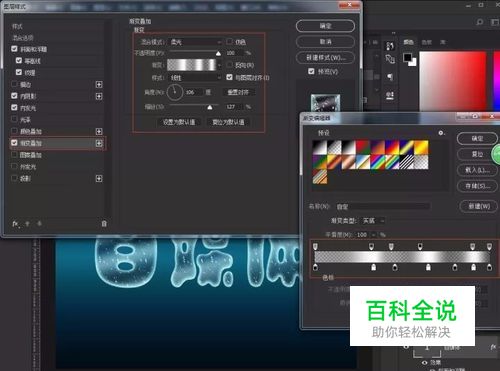Click the foreground color swatch in Color panel
Screen dimensions: 500x371
click(407, 57)
